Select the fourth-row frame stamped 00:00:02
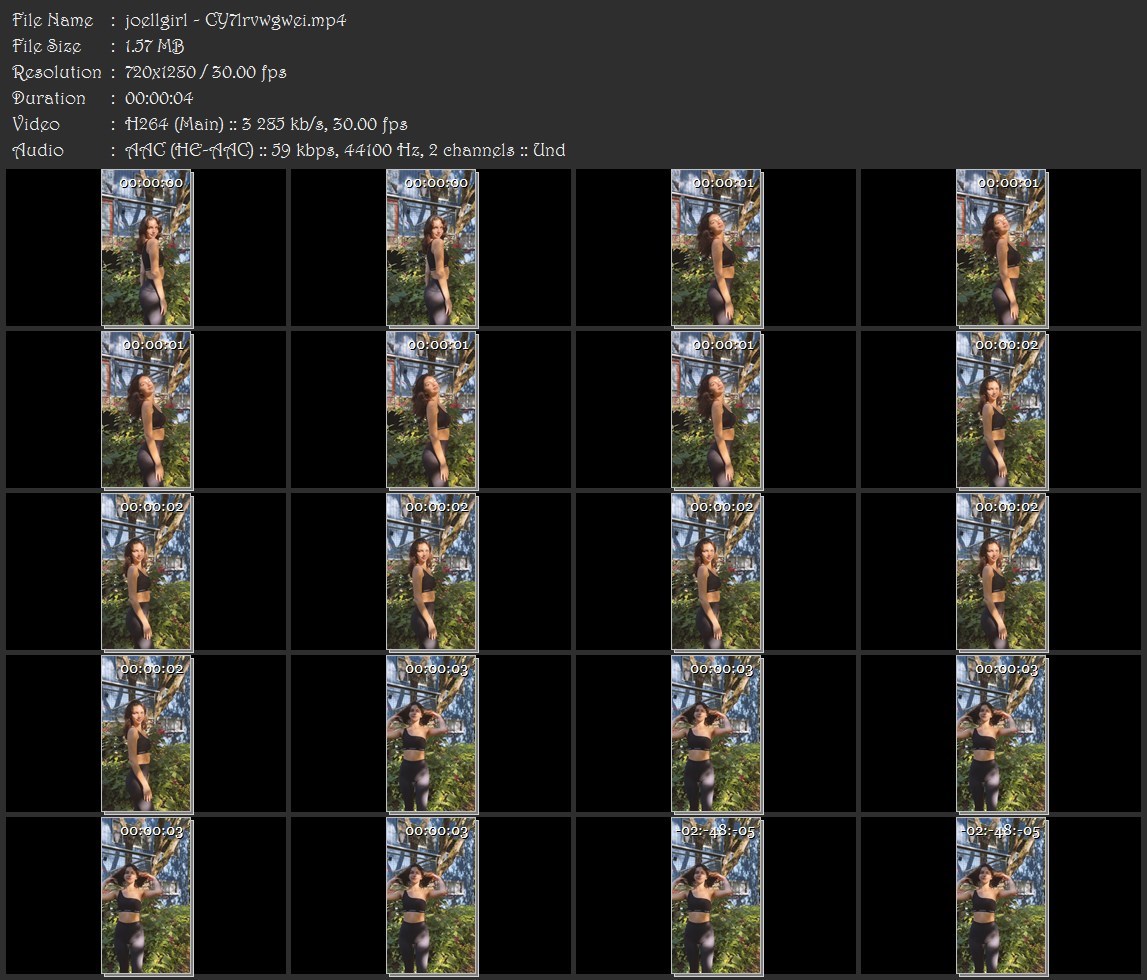 coord(146,734)
